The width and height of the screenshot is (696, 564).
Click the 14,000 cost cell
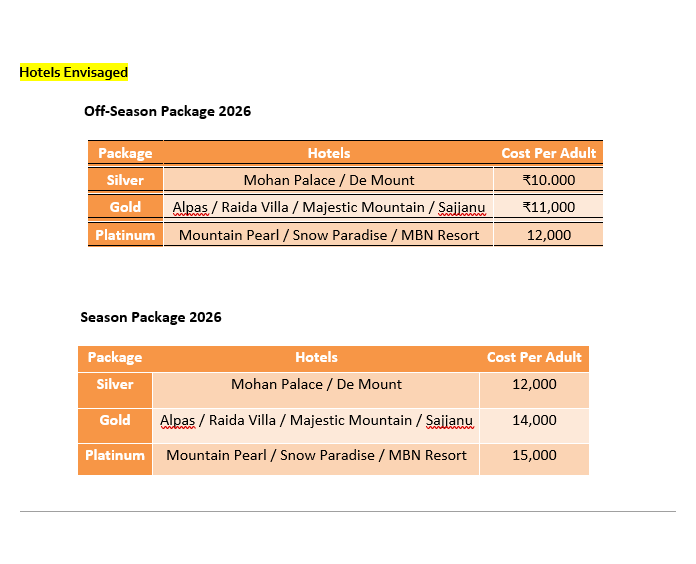coord(534,420)
